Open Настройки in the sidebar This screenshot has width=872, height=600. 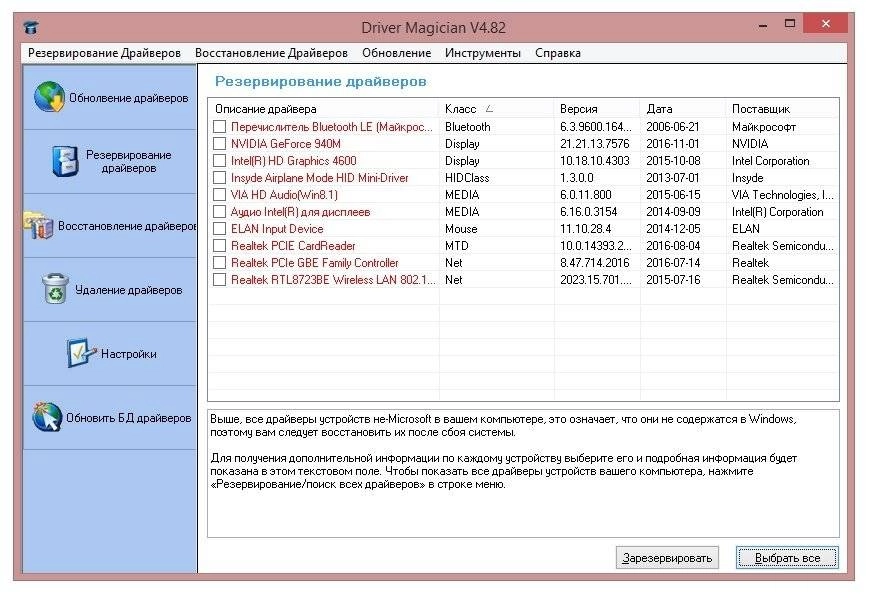pyautogui.click(x=110, y=354)
